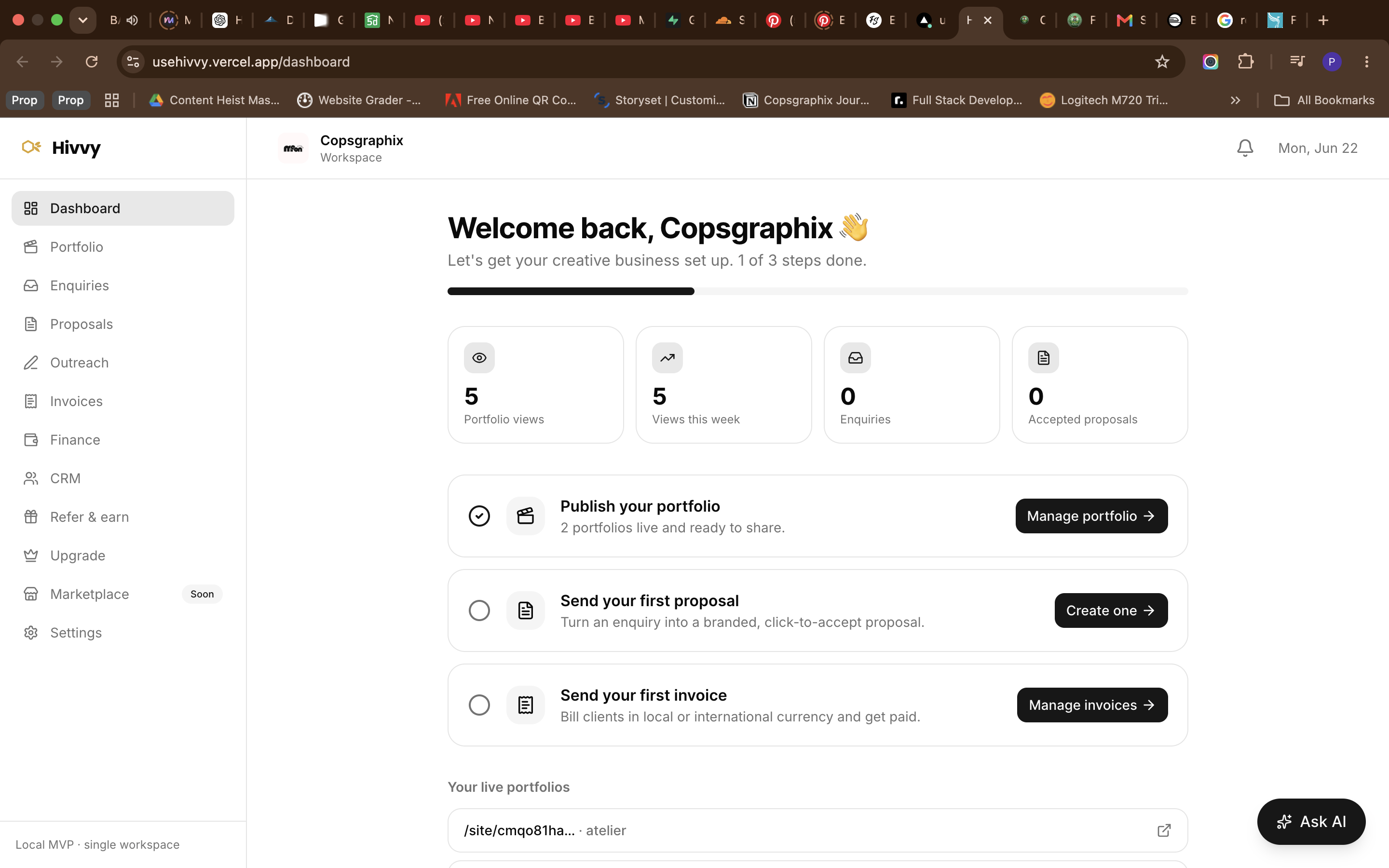Viewport: 1389px width, 868px height.
Task: Open Content Heist Mas... bookmark
Action: tap(214, 100)
